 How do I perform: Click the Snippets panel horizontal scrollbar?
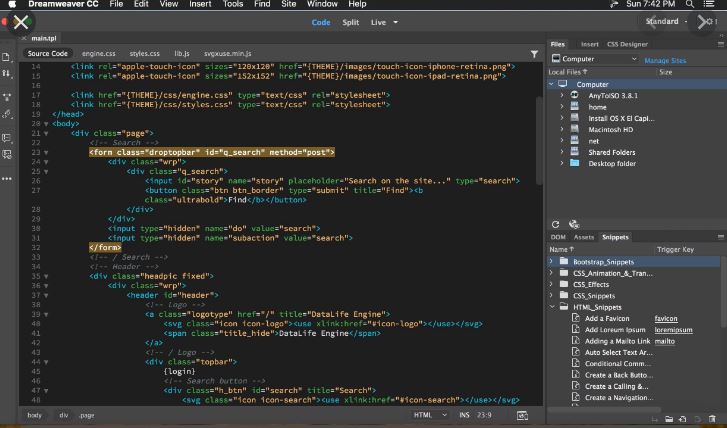[604, 410]
